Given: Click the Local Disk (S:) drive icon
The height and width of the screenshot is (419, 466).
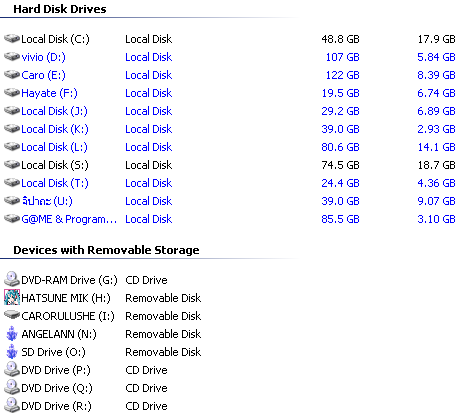Looking at the screenshot, I should click(x=12, y=165).
